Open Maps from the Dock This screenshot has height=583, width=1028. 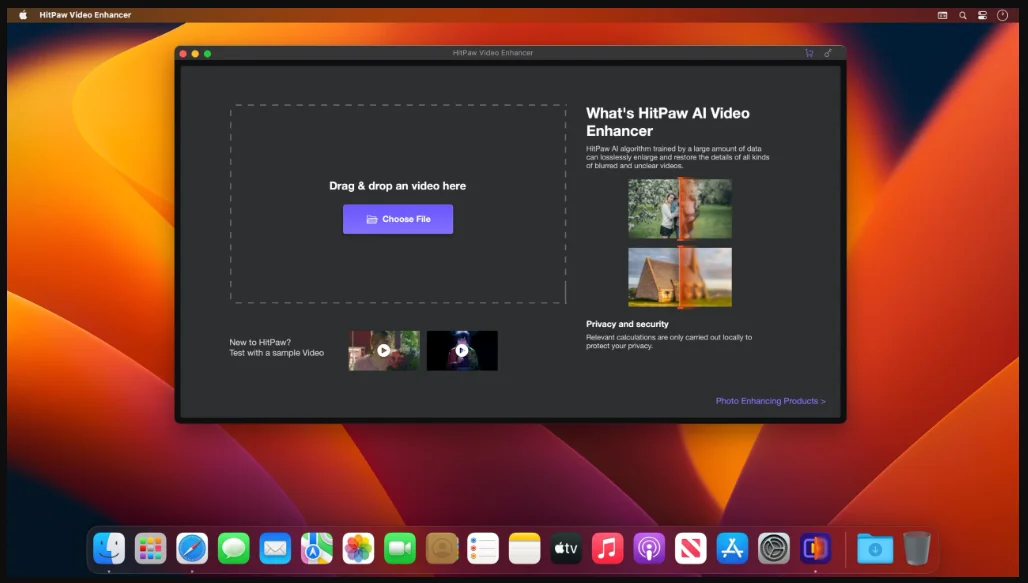coord(317,548)
